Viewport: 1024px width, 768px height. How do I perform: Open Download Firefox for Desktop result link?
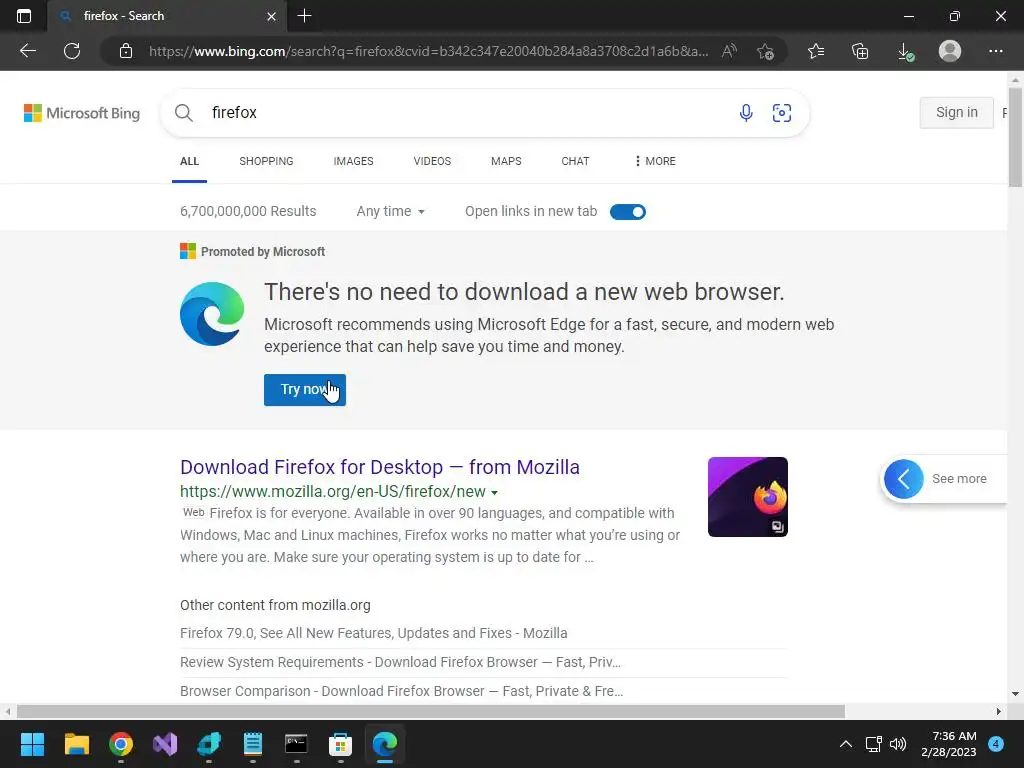click(x=380, y=467)
